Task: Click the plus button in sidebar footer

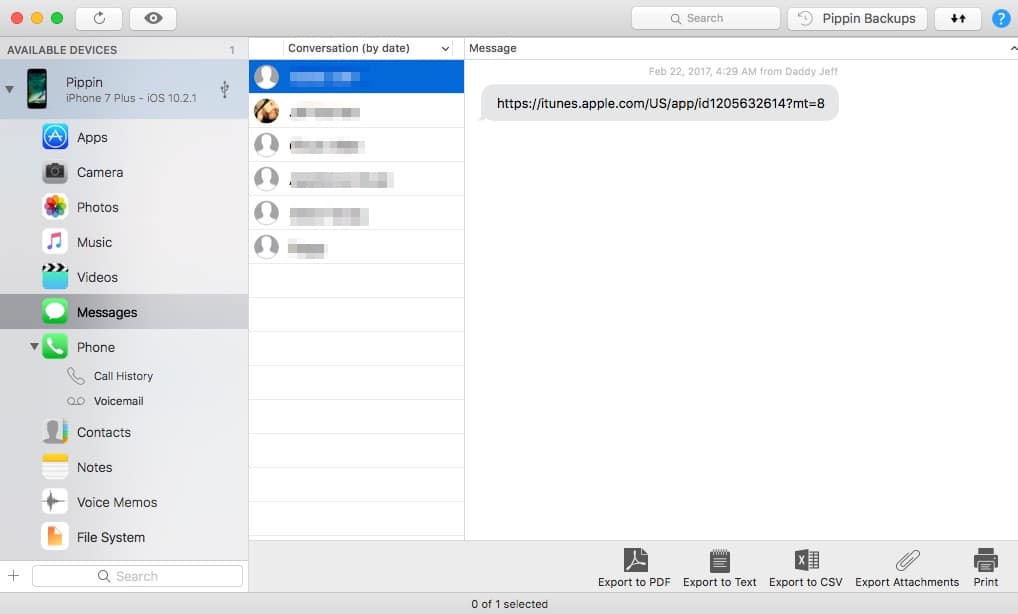Action: (x=14, y=576)
